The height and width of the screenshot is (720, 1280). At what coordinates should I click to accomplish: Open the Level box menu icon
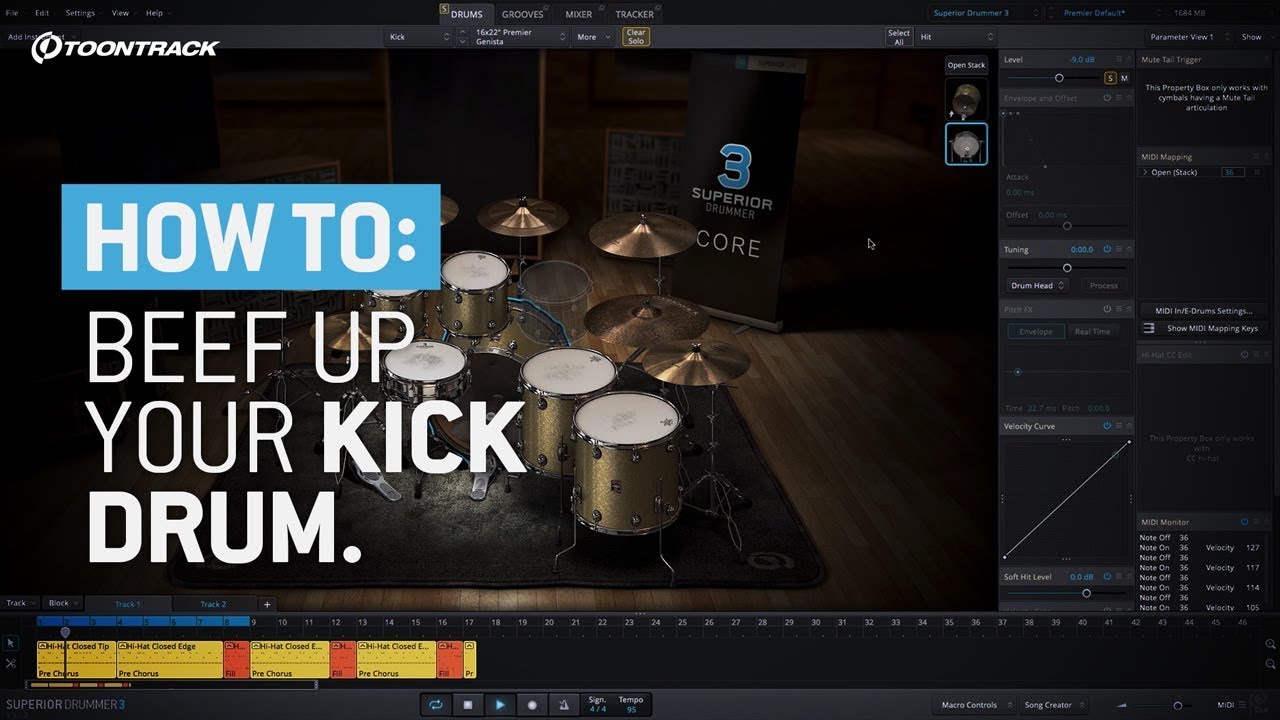coord(1119,60)
